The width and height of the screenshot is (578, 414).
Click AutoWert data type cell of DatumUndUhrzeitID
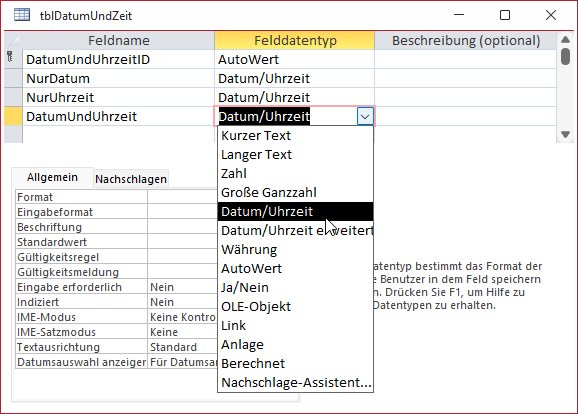(x=295, y=59)
